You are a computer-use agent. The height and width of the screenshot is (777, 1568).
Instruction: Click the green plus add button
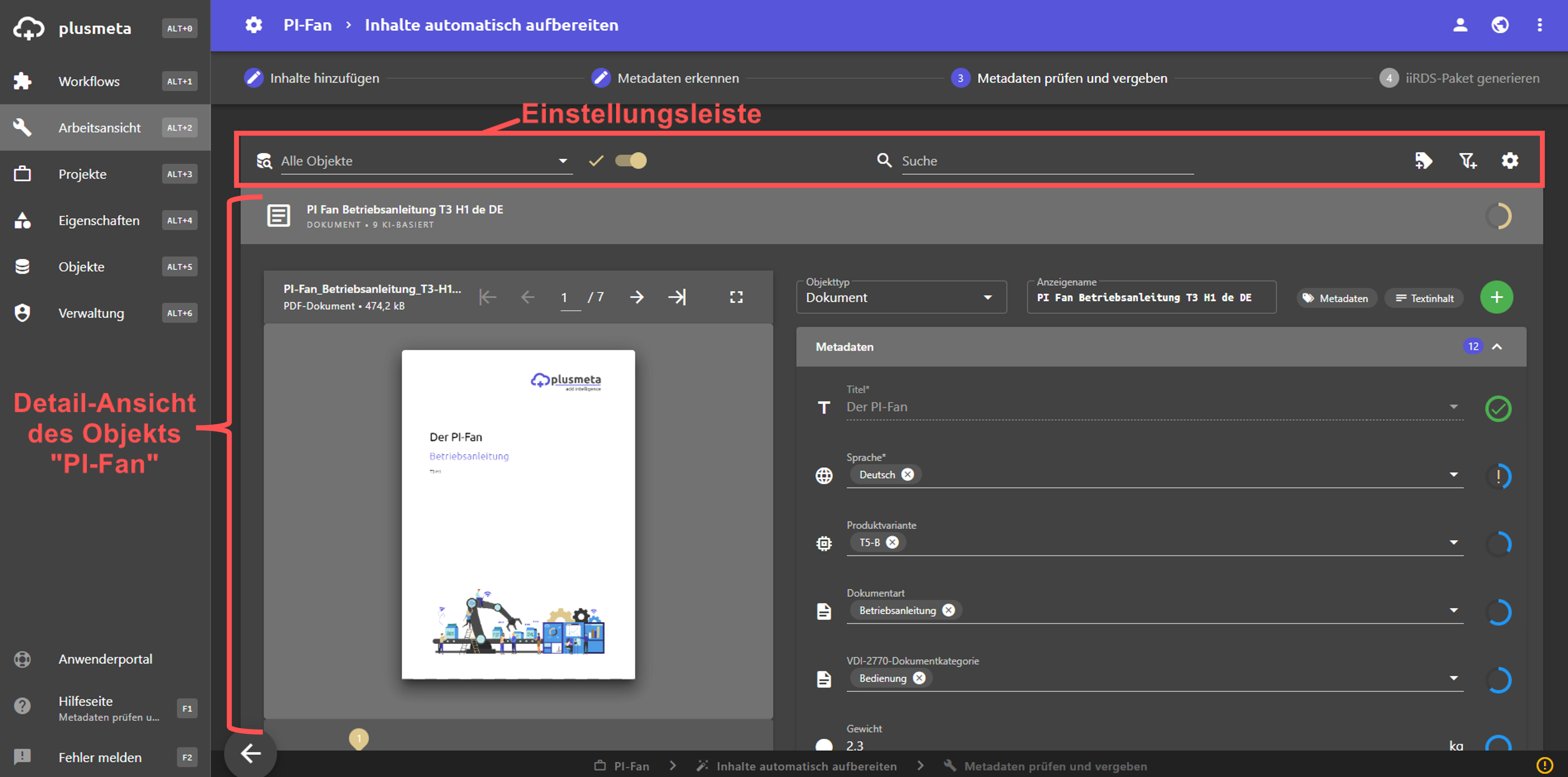(1497, 297)
